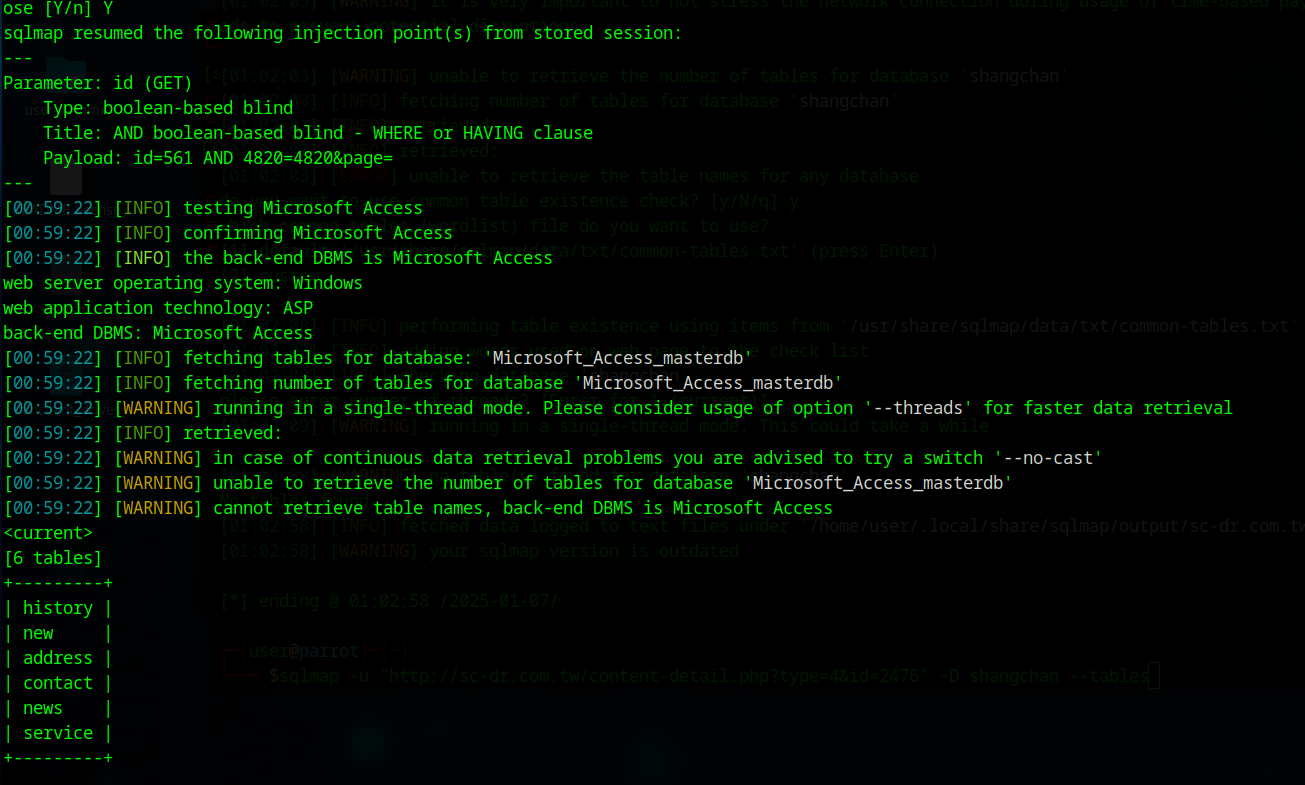Click the "cannot retrieve table names" warning

418,508
